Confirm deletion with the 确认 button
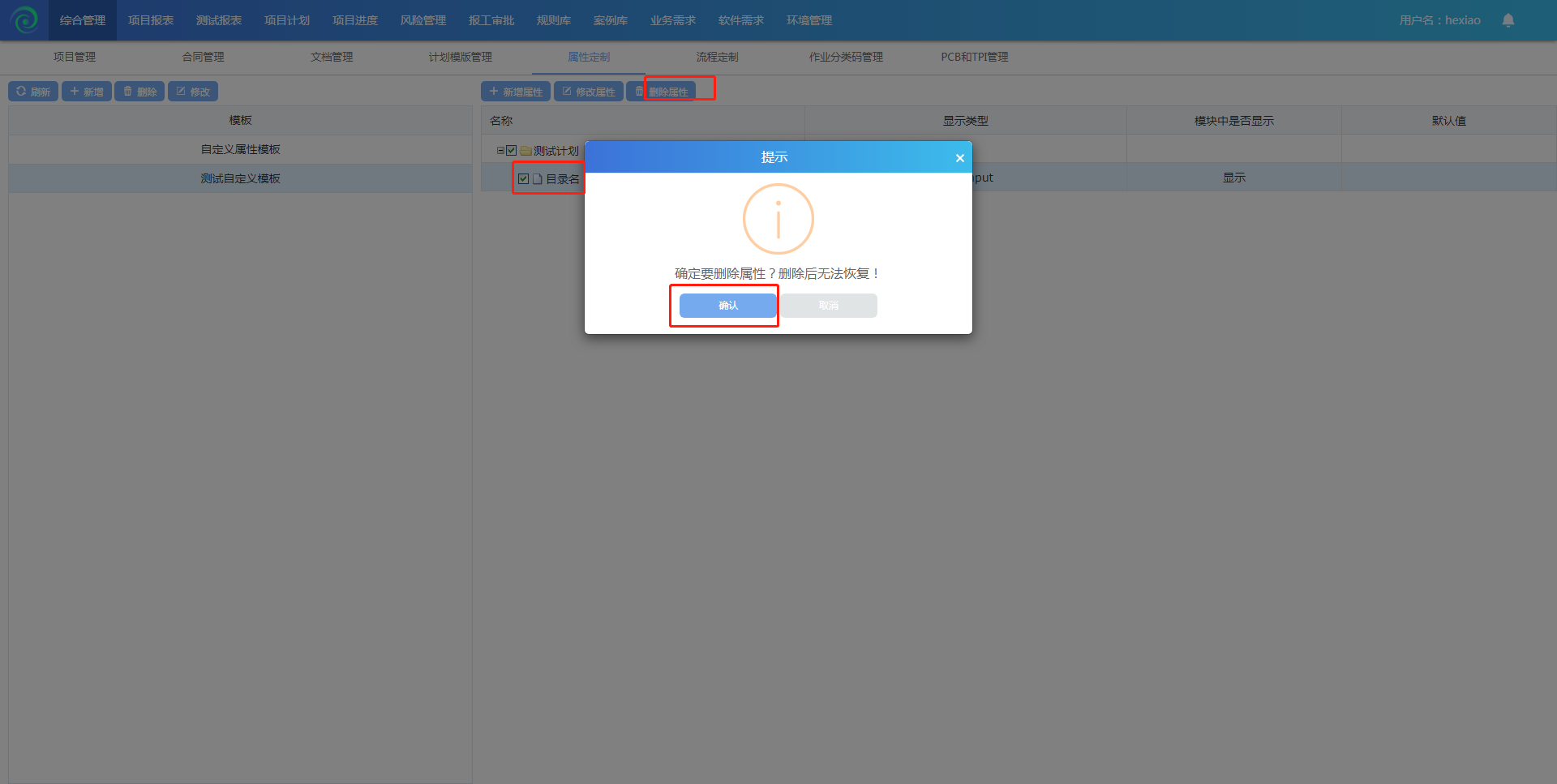 point(728,306)
